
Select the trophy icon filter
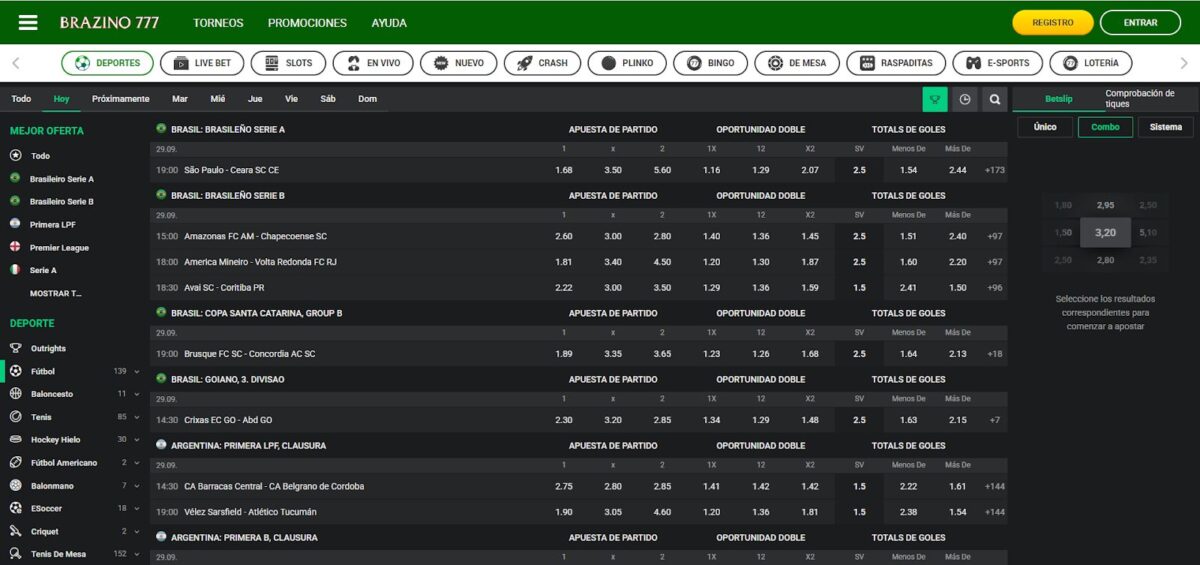pos(935,99)
